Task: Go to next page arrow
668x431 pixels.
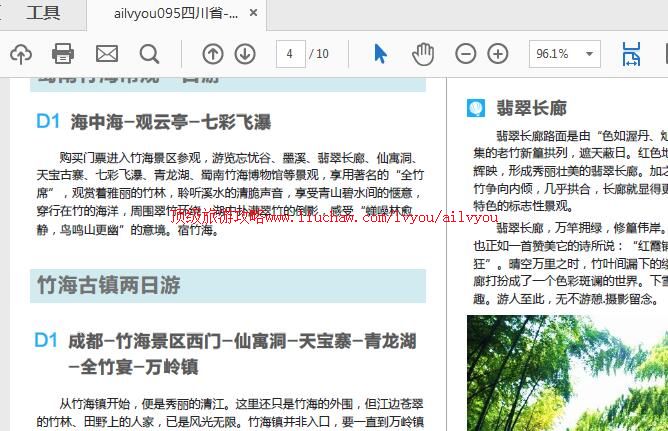Action: click(x=245, y=53)
